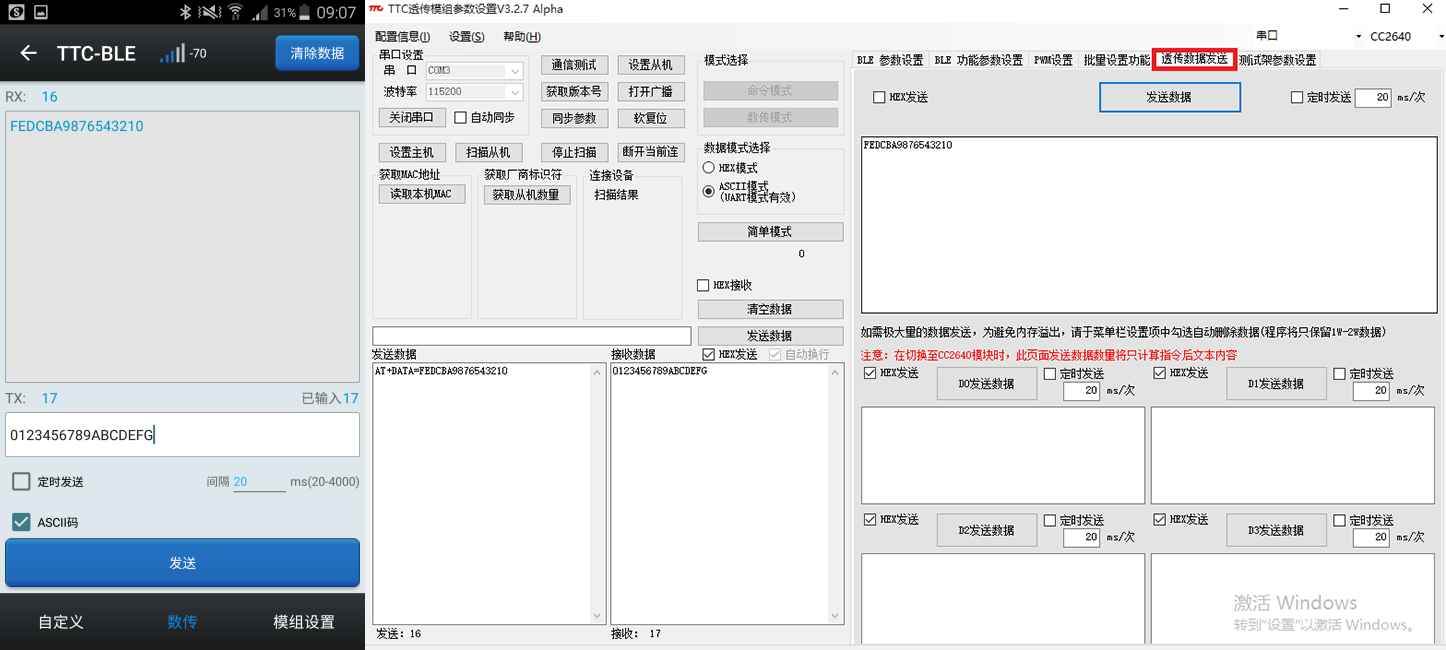
Task: Tap the blue 发送 button in the phone app
Action: (x=182, y=563)
